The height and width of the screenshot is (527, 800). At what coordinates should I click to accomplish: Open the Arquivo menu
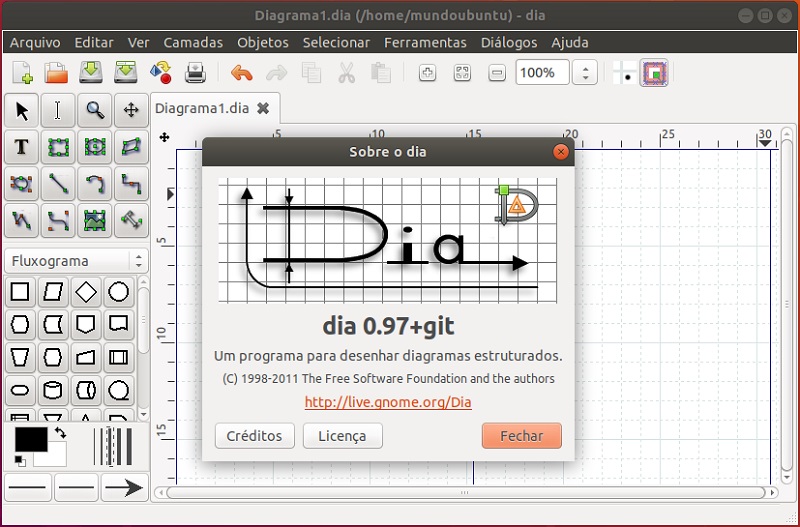(x=35, y=42)
